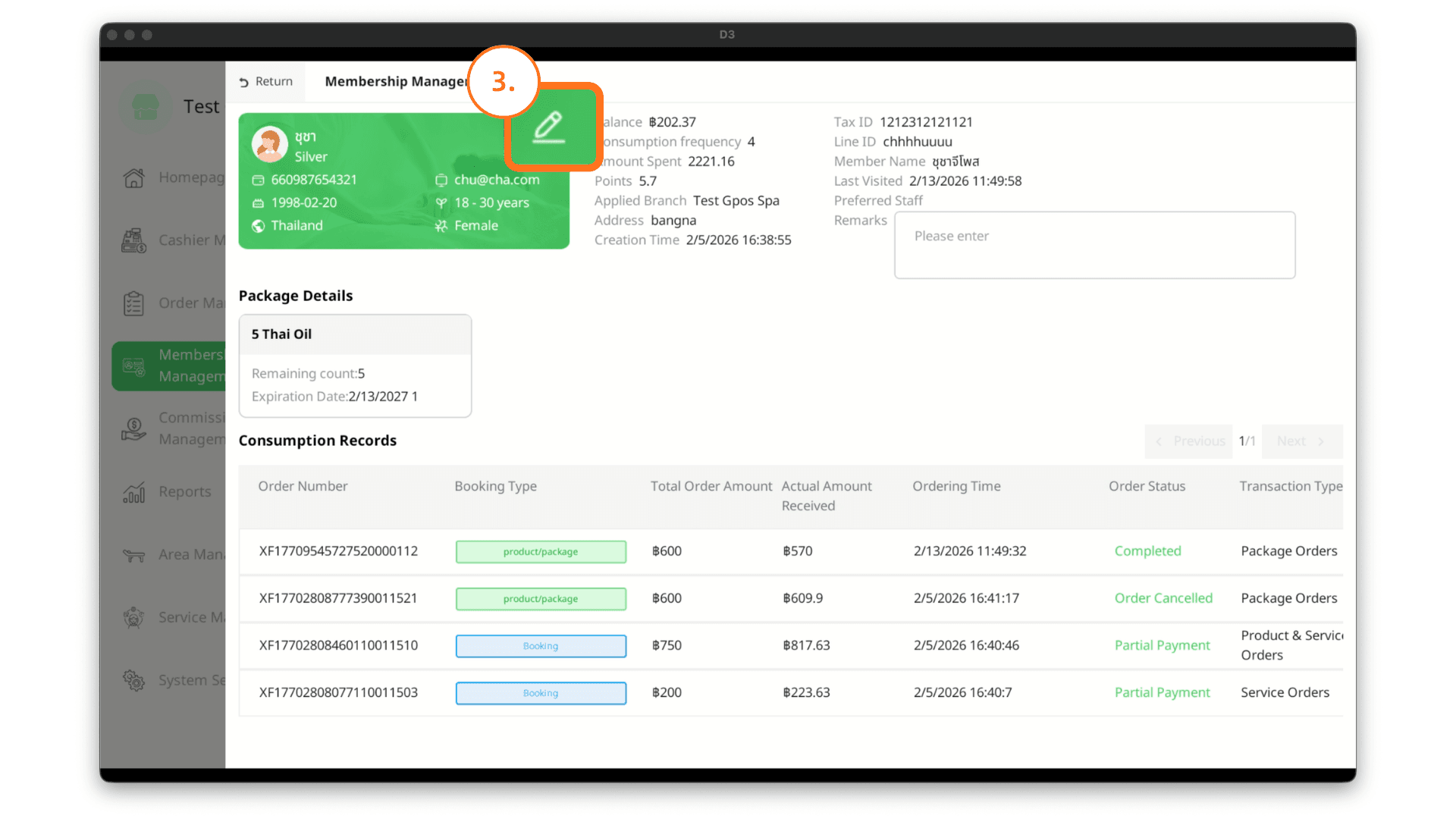Click the Test store avatar icon
1456x819 pixels.
[145, 107]
